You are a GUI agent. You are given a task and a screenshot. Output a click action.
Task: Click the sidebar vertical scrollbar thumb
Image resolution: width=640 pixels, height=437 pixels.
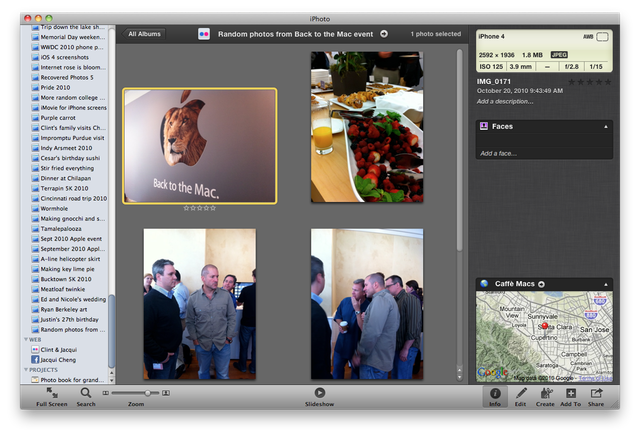coord(111,331)
